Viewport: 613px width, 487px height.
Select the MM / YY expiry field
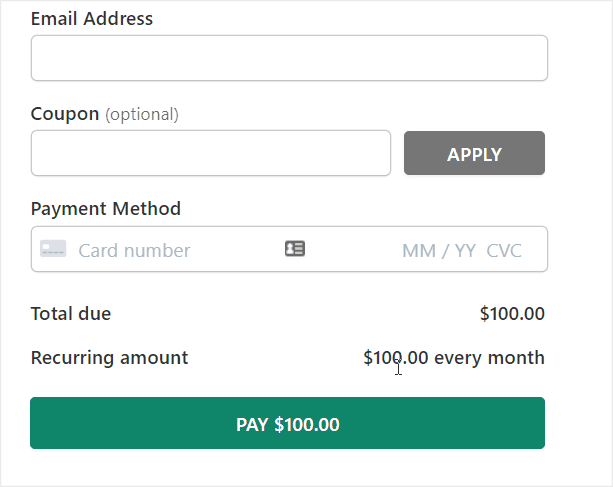438,250
